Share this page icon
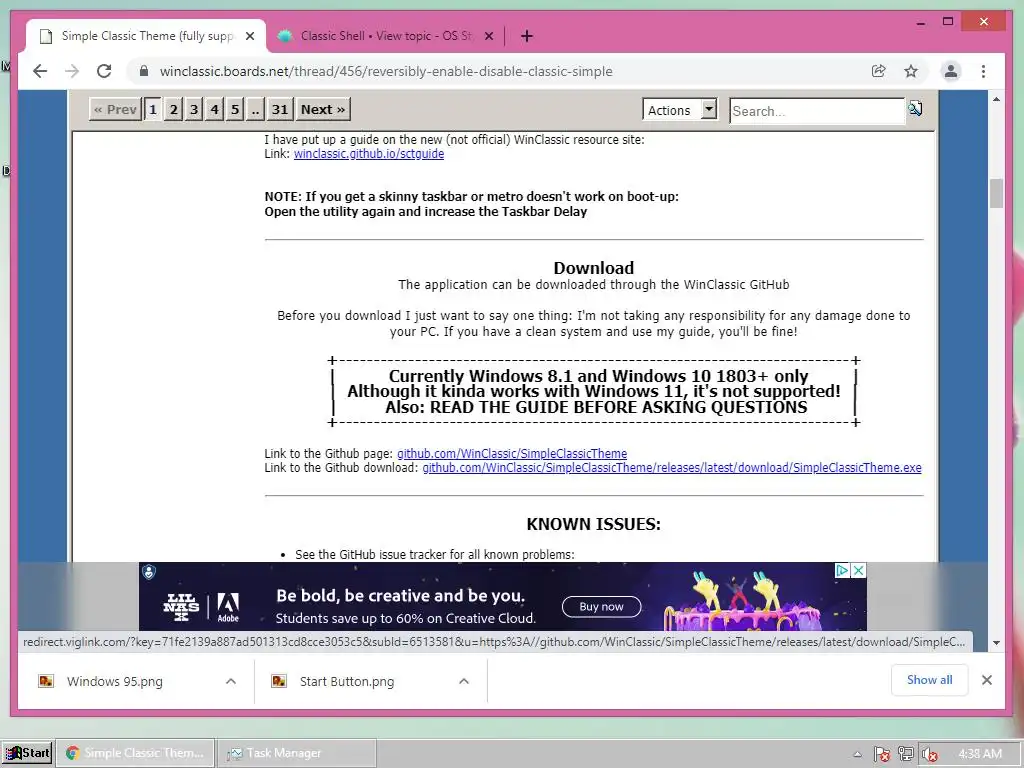Screen dimensions: 1024x768 click(x=878, y=71)
